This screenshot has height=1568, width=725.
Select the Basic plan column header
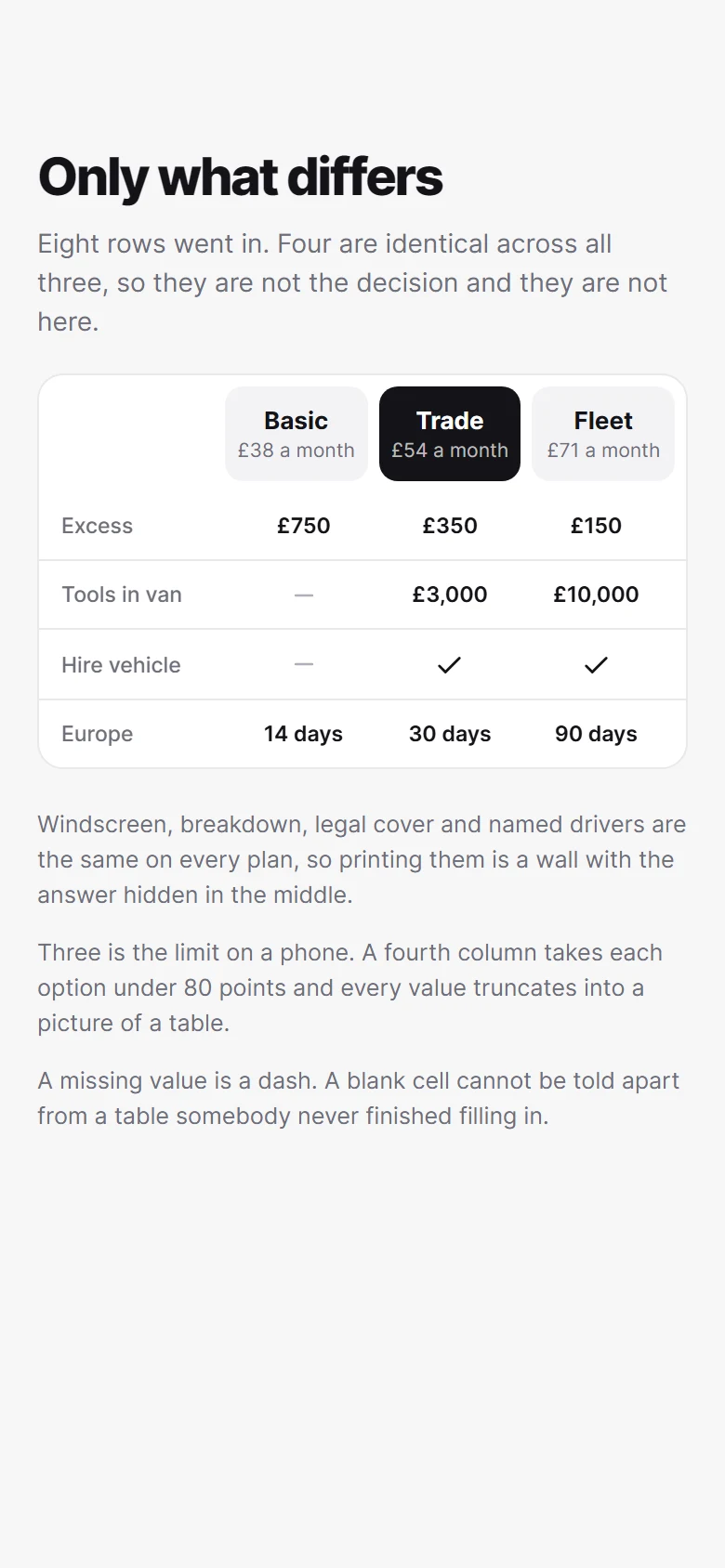[297, 434]
